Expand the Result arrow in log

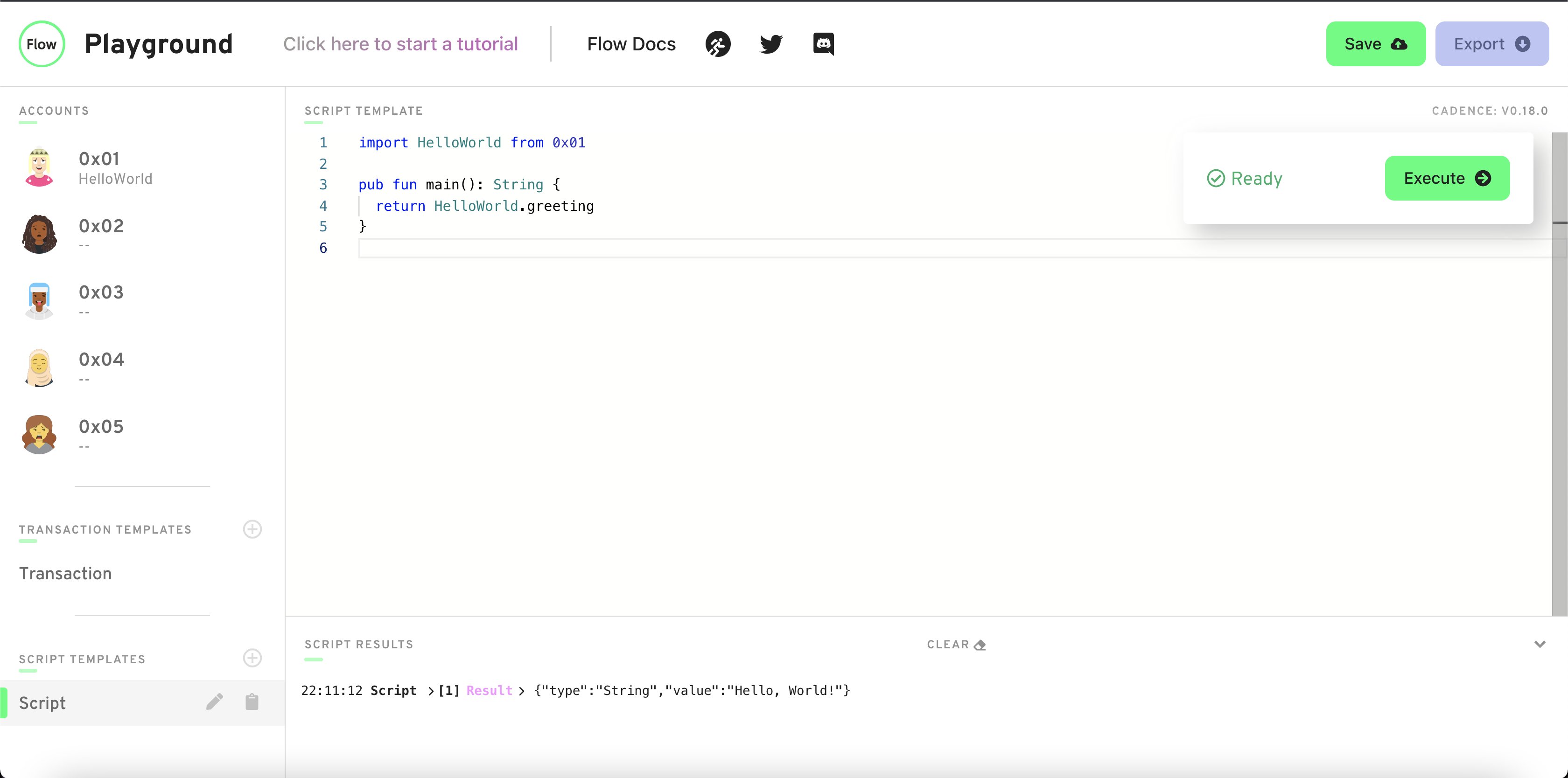click(x=521, y=690)
